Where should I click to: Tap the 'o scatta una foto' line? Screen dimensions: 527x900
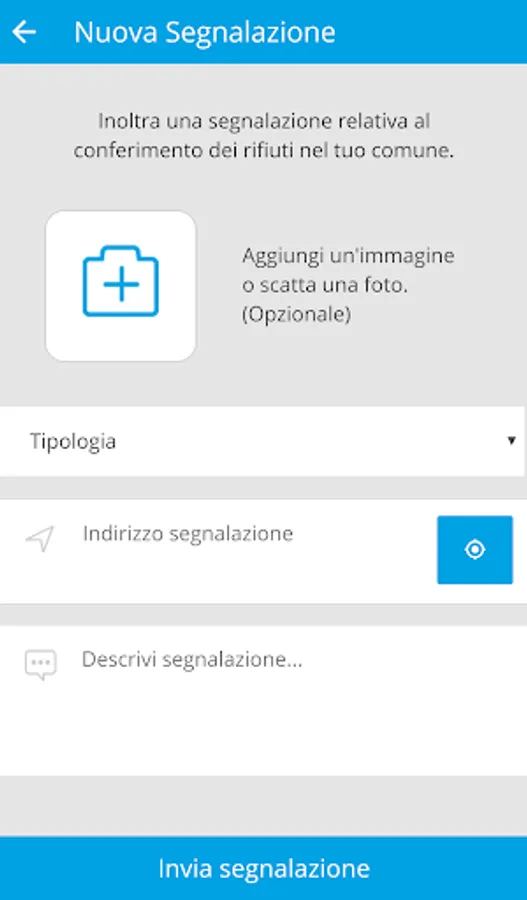click(x=325, y=285)
